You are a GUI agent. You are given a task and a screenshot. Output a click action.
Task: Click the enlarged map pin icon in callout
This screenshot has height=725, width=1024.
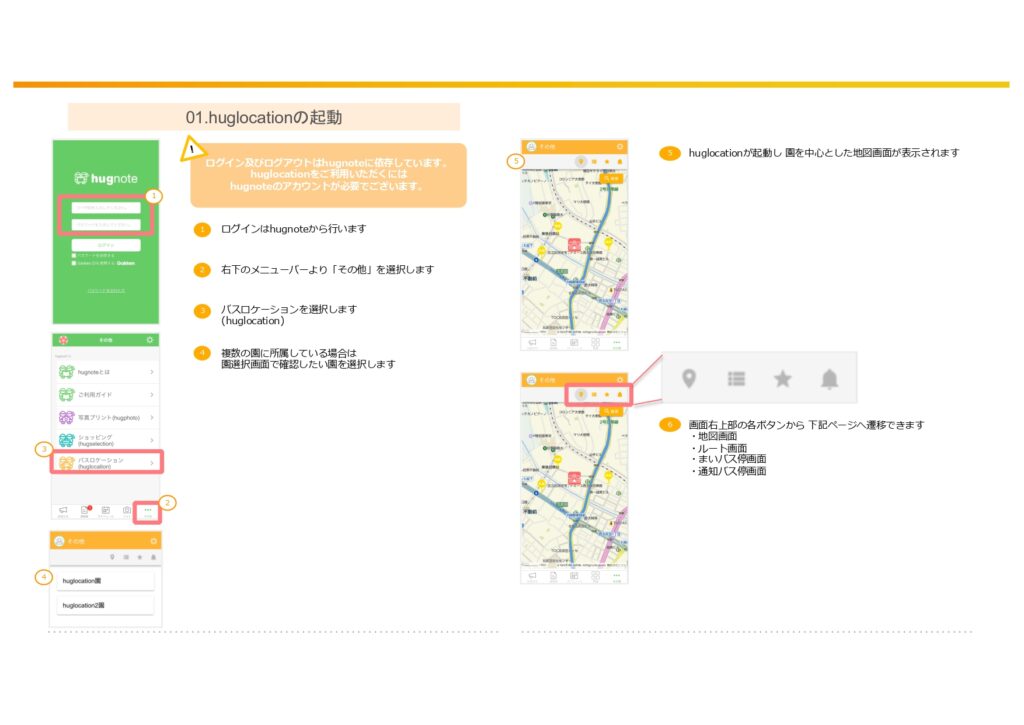[688, 378]
